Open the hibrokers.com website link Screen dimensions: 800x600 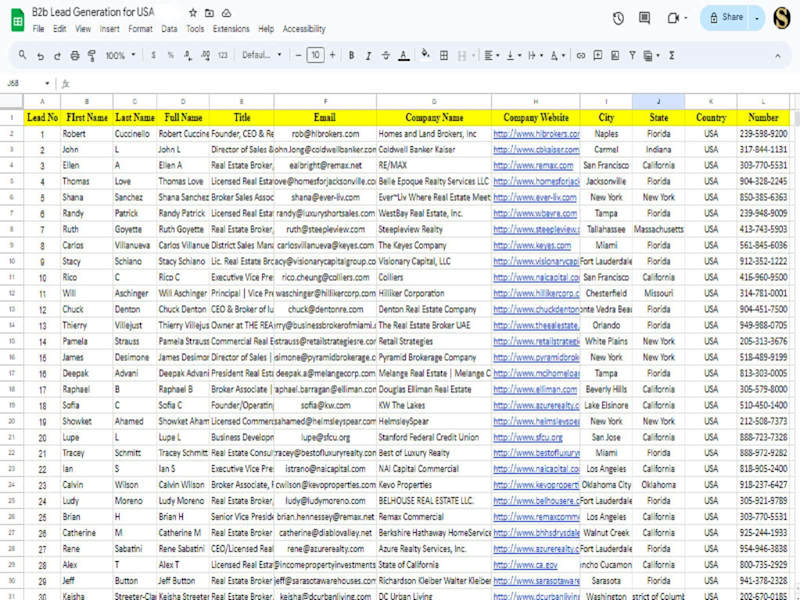[x=536, y=134]
